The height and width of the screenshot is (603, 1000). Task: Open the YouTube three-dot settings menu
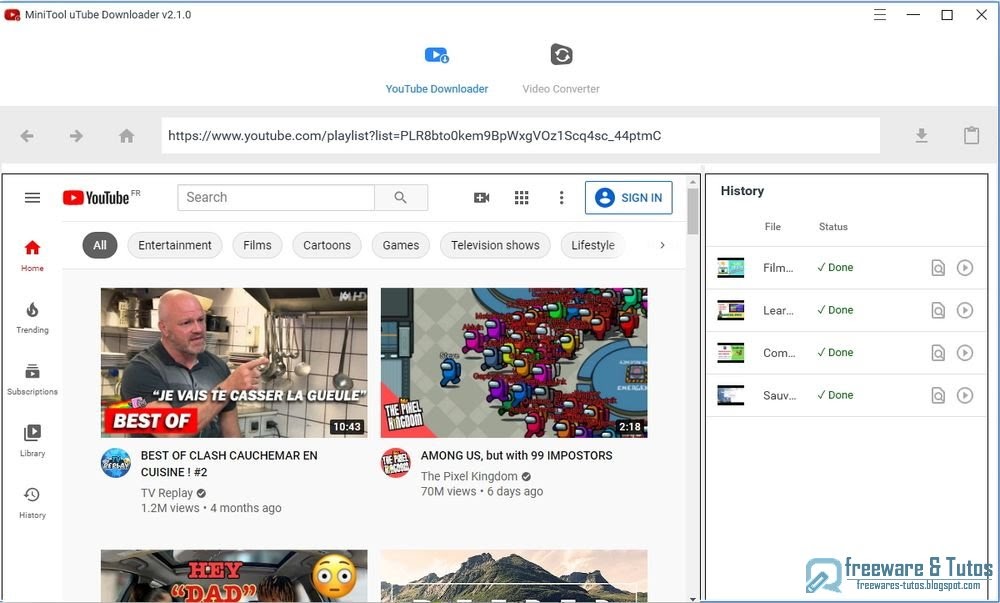coord(561,198)
